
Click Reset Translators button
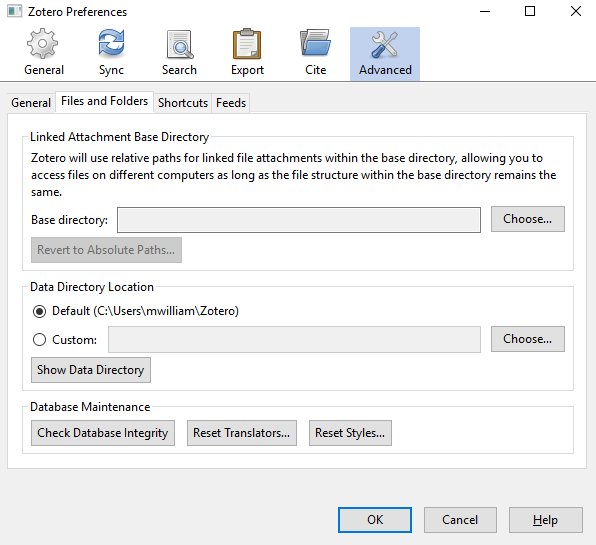pos(242,433)
